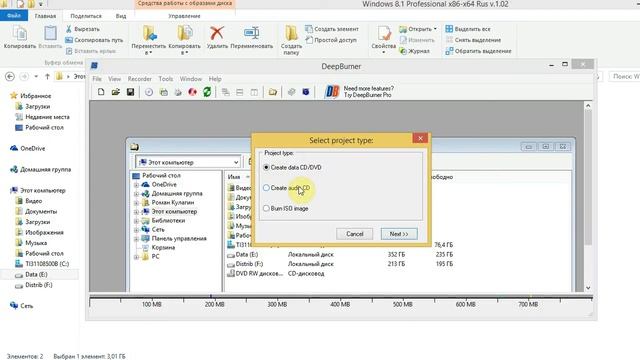Click the tile horizontally toolbar icon
The width and height of the screenshot is (640, 360).
click(x=240, y=92)
